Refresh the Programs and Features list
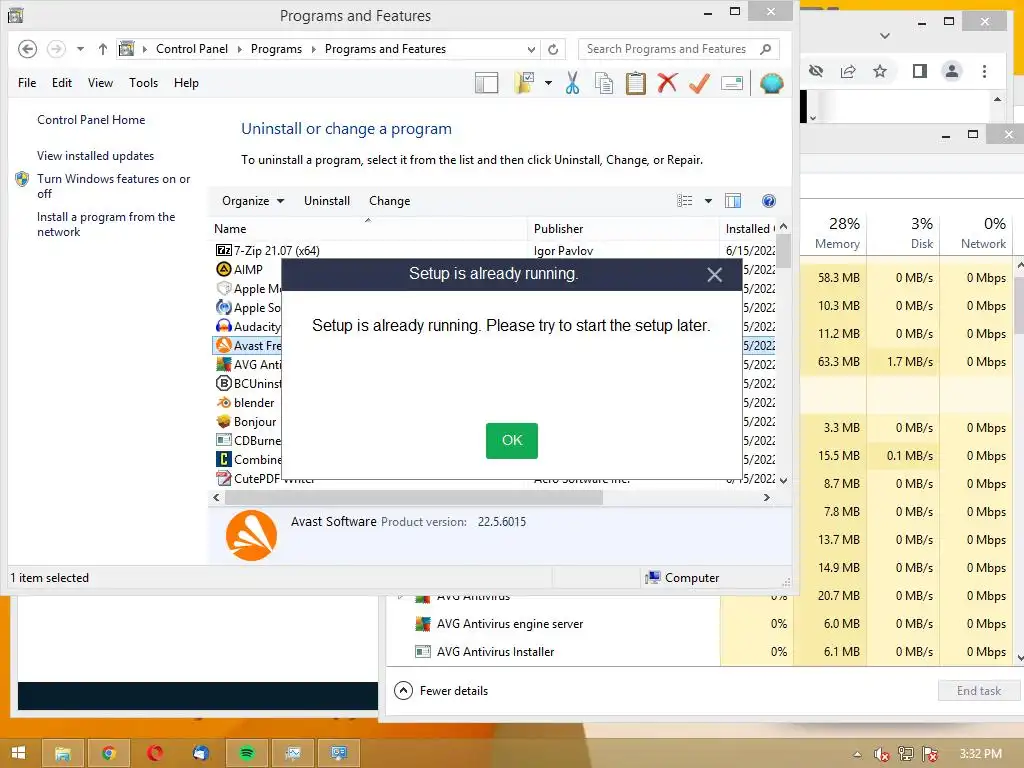This screenshot has height=768, width=1024. click(553, 49)
